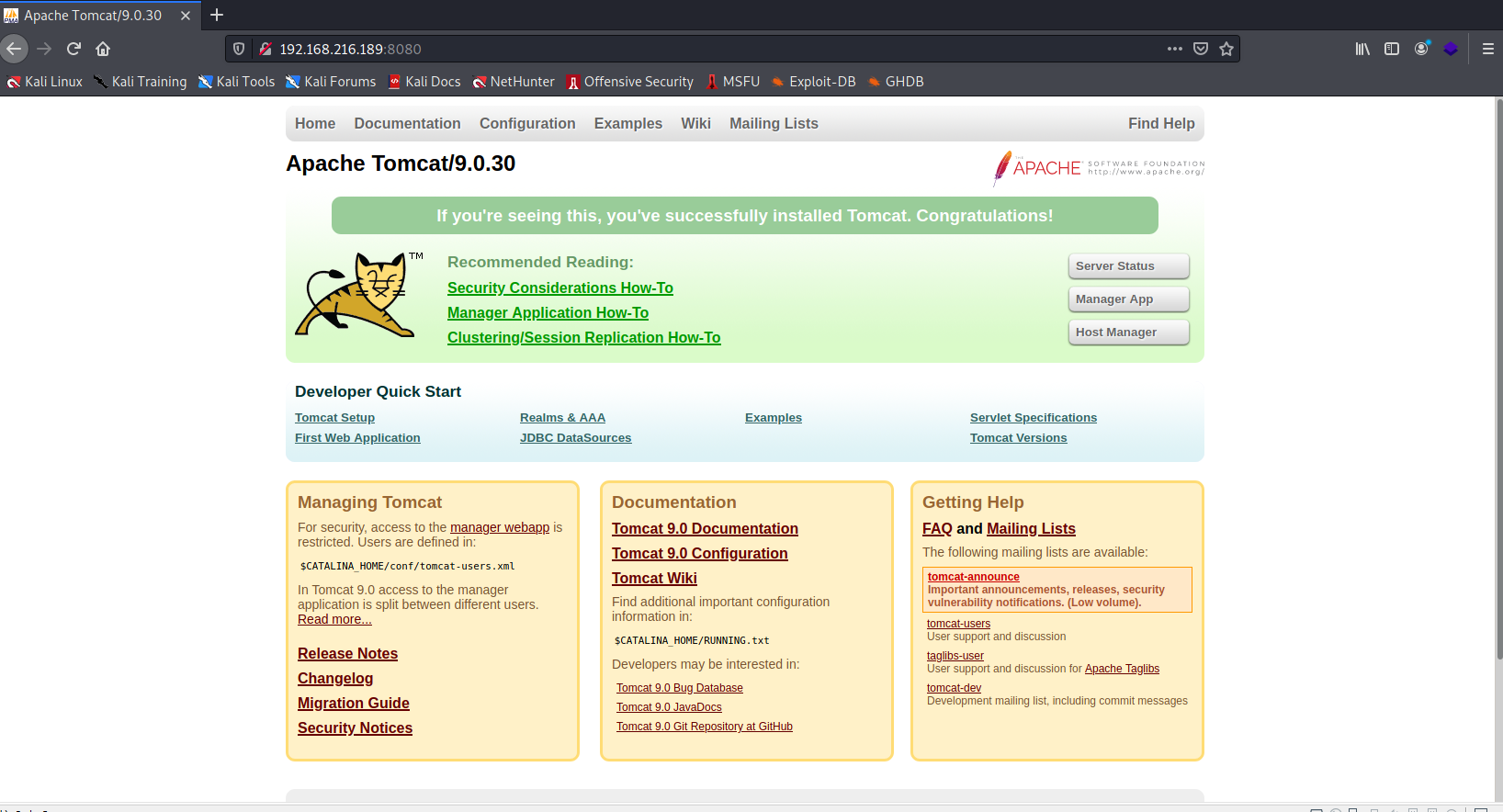Click the Apache Software Foundation logo

1099,168
